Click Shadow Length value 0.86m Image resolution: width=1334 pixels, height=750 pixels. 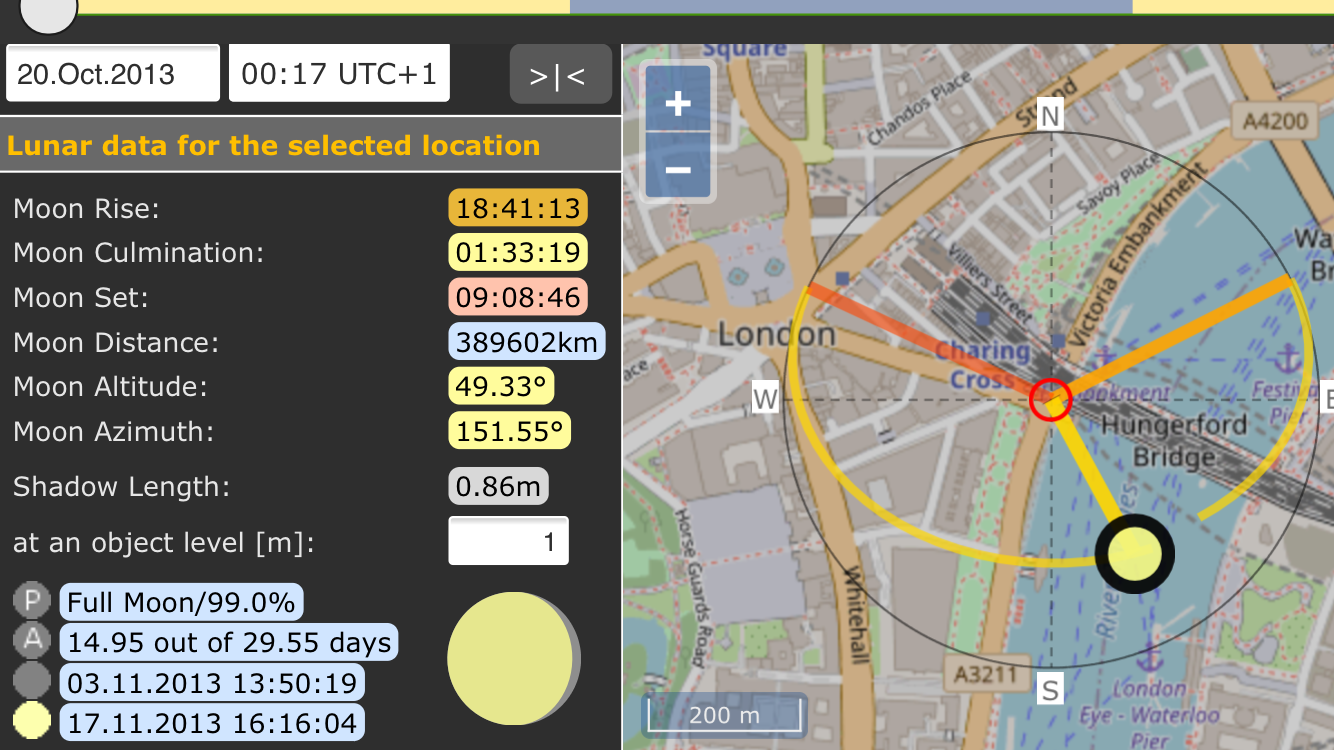click(x=498, y=486)
